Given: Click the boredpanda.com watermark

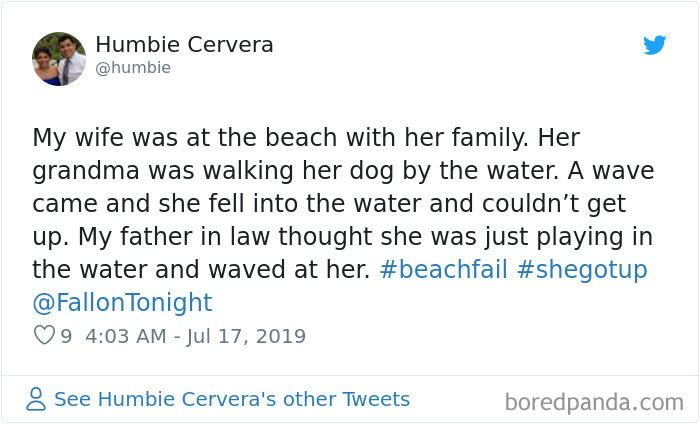Looking at the screenshot, I should [x=594, y=402].
